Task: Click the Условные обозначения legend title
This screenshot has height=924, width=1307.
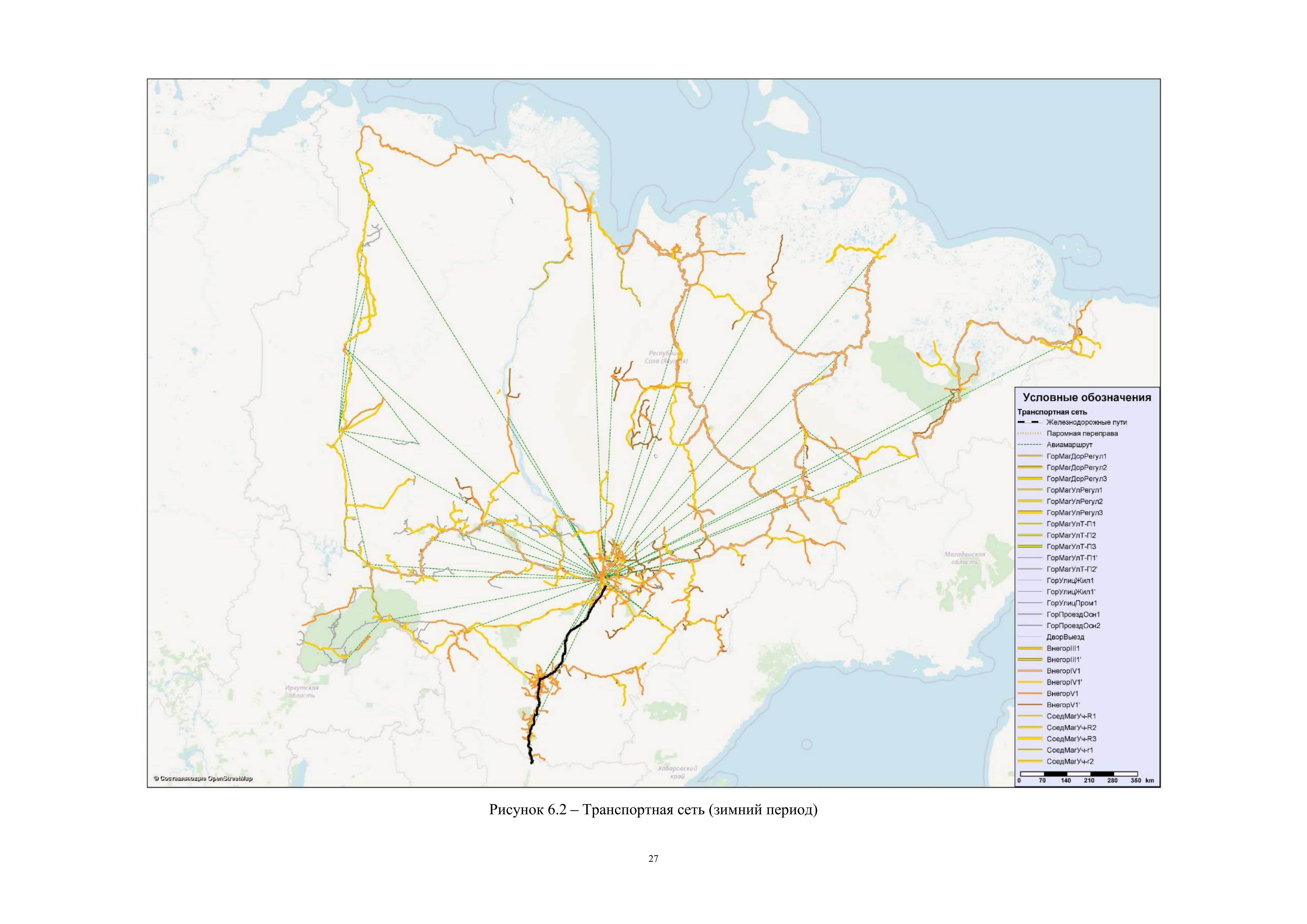Action: click(1087, 398)
